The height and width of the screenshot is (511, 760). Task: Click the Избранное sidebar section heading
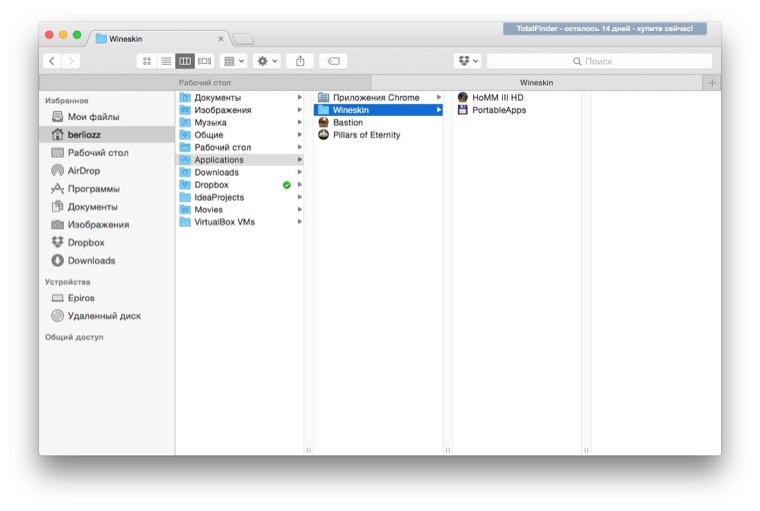(66, 101)
